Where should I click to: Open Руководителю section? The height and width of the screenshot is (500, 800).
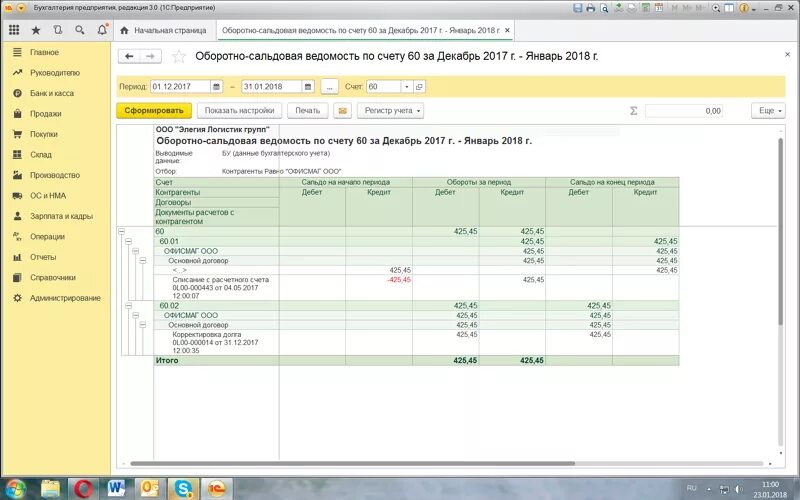[55, 73]
